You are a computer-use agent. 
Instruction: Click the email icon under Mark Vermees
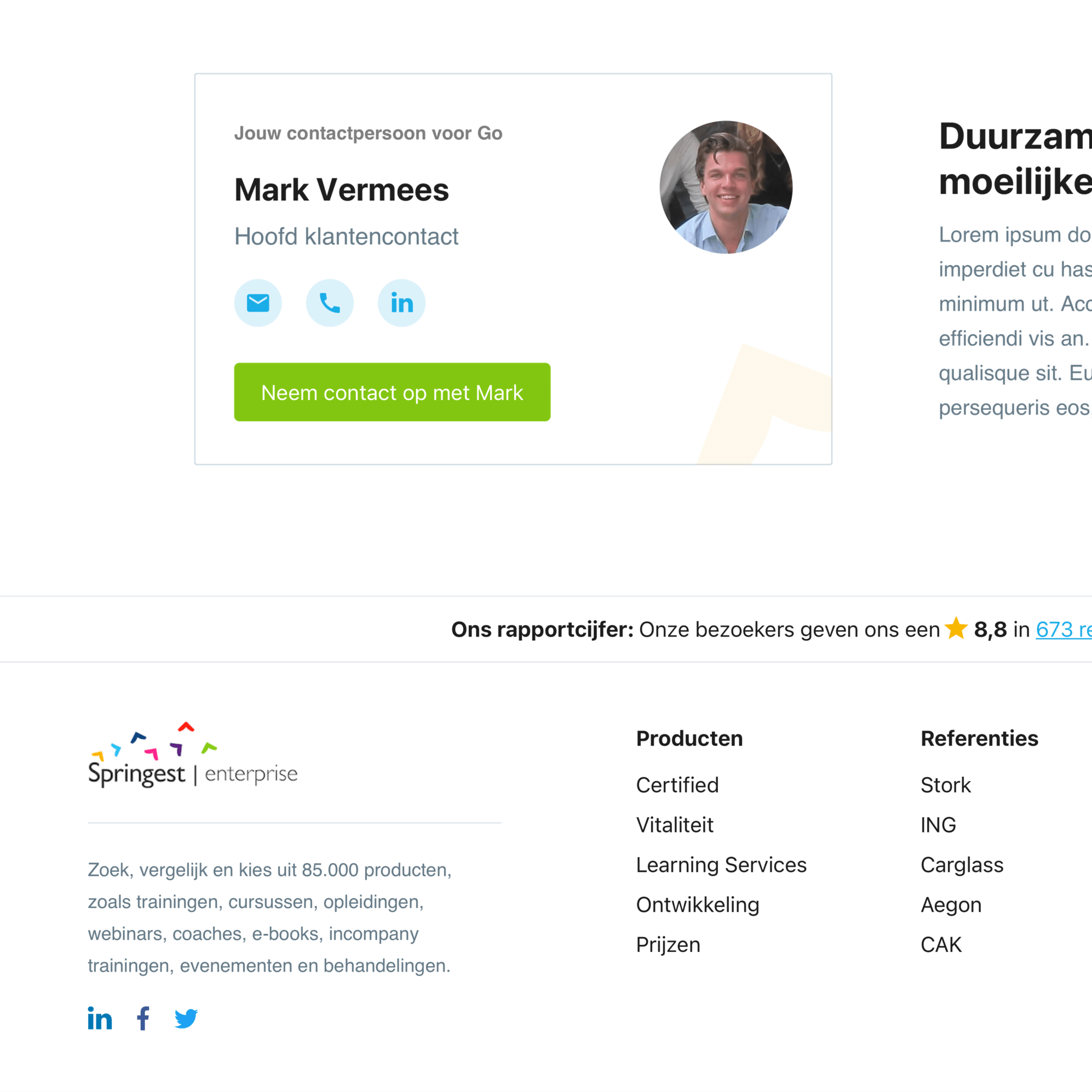tap(258, 303)
